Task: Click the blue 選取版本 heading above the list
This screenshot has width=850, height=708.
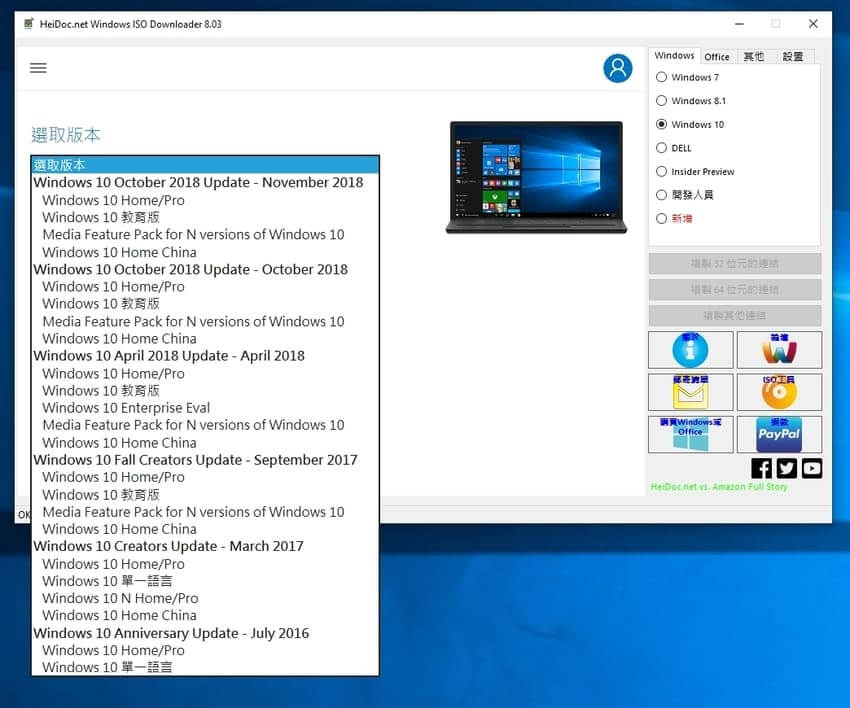Action: pos(66,135)
